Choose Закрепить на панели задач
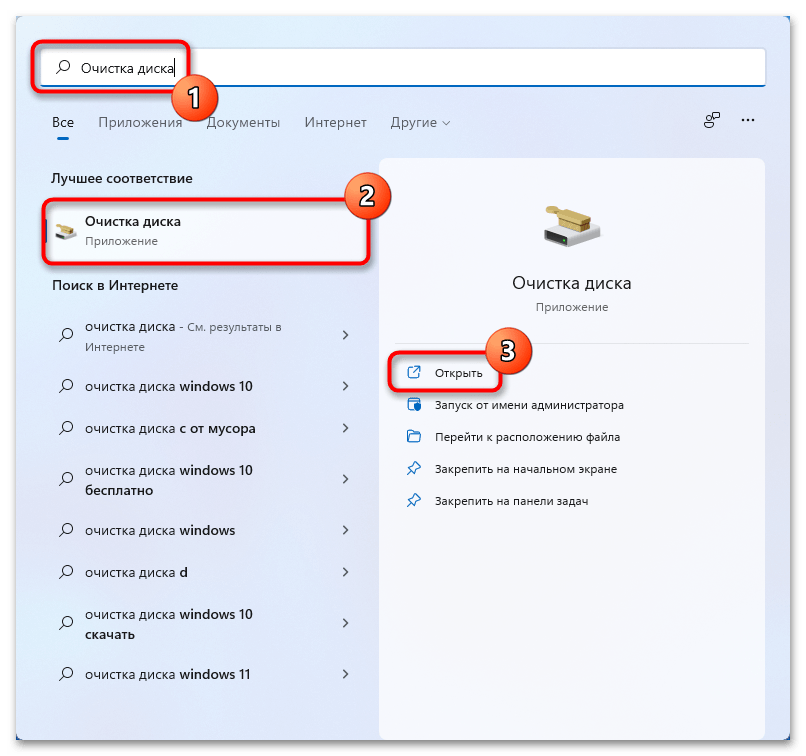This screenshot has width=806, height=756. point(511,501)
